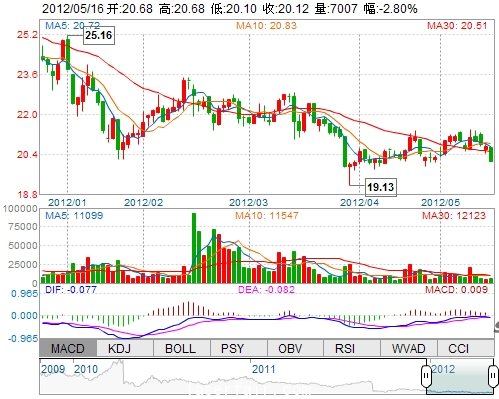Click the left range slider handle
The height and width of the screenshot is (399, 499).
tap(426, 376)
